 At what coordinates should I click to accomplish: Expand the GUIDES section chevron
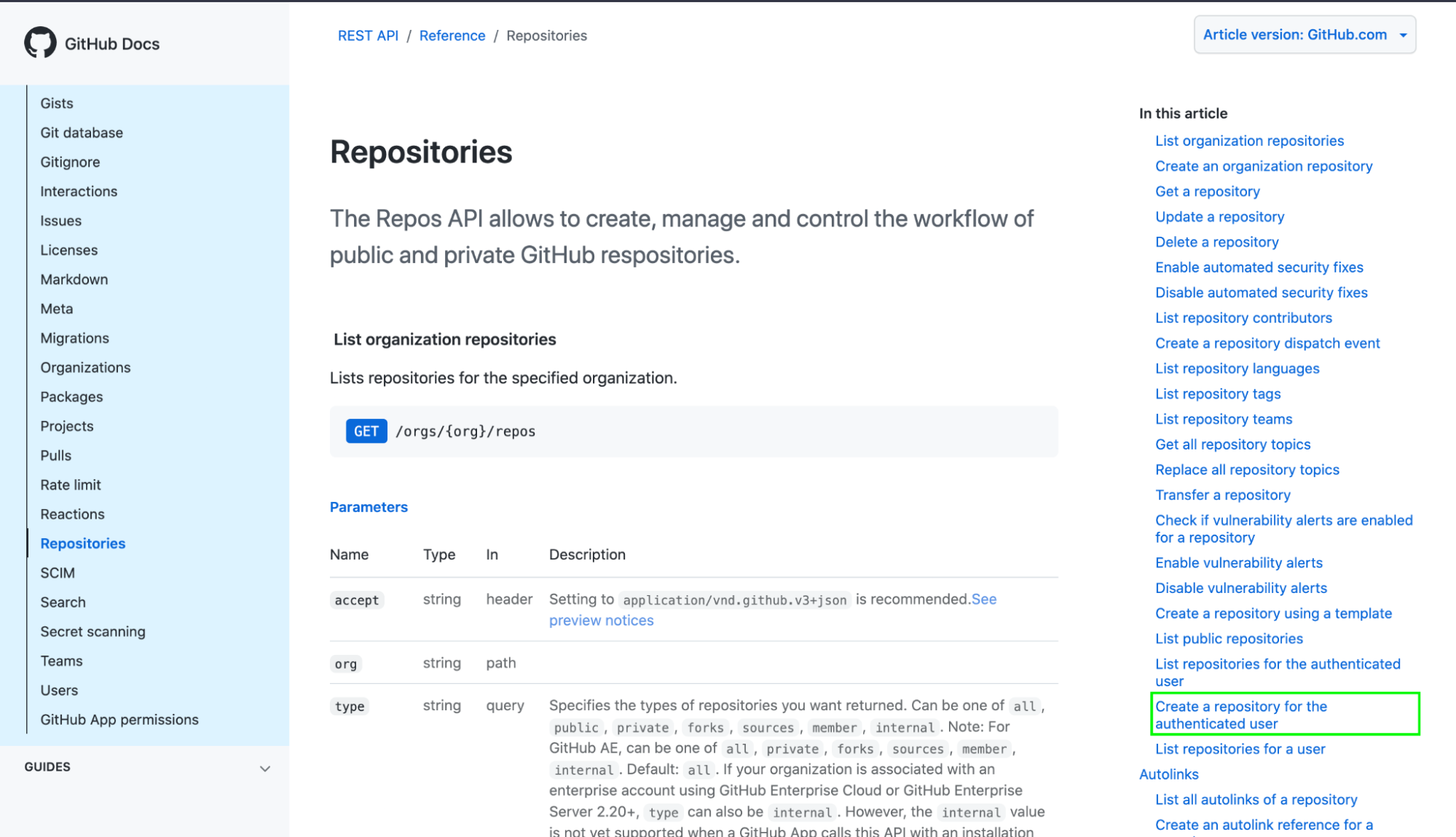pos(267,767)
